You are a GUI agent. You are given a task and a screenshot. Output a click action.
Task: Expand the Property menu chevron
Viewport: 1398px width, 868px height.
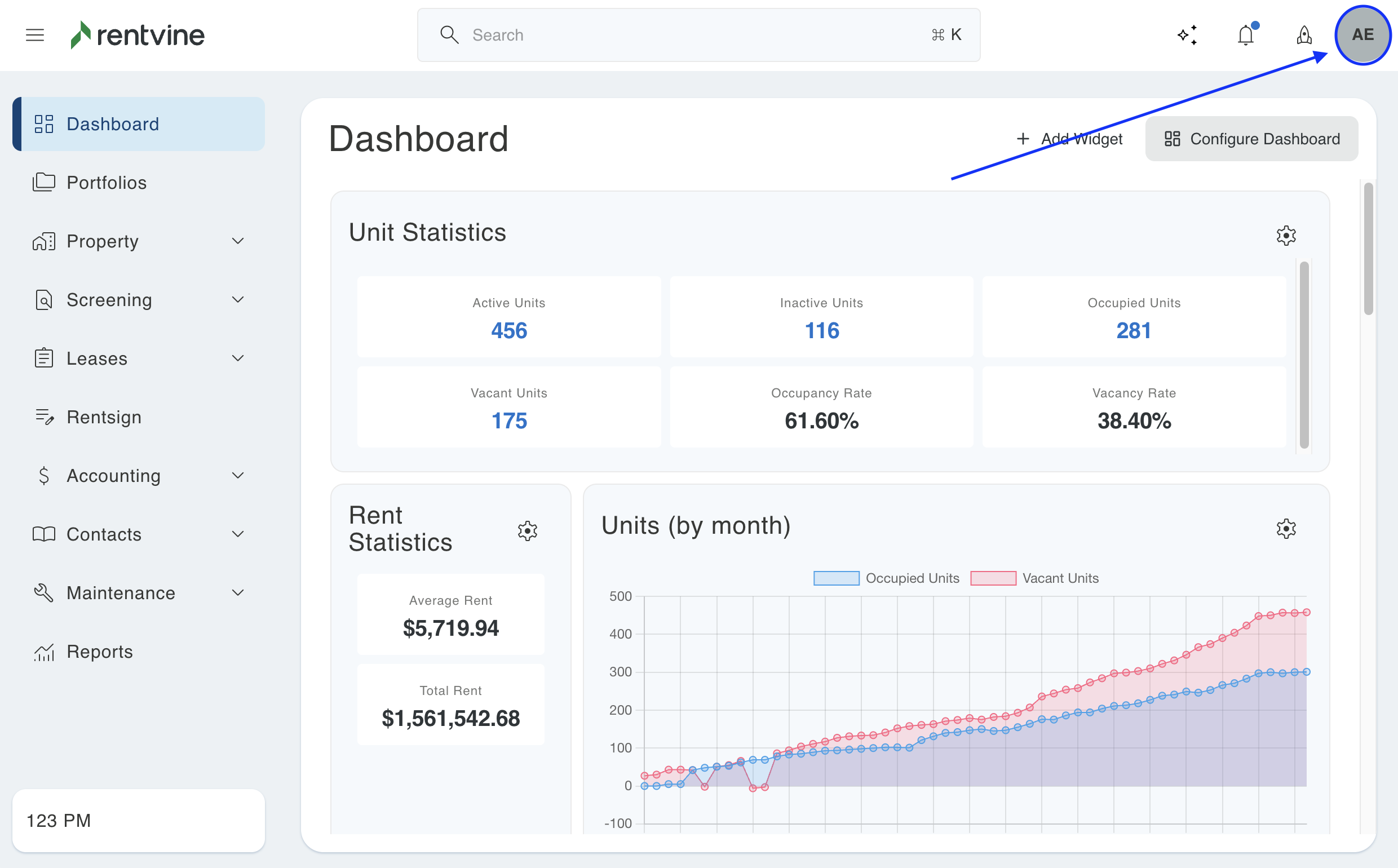pyautogui.click(x=238, y=241)
